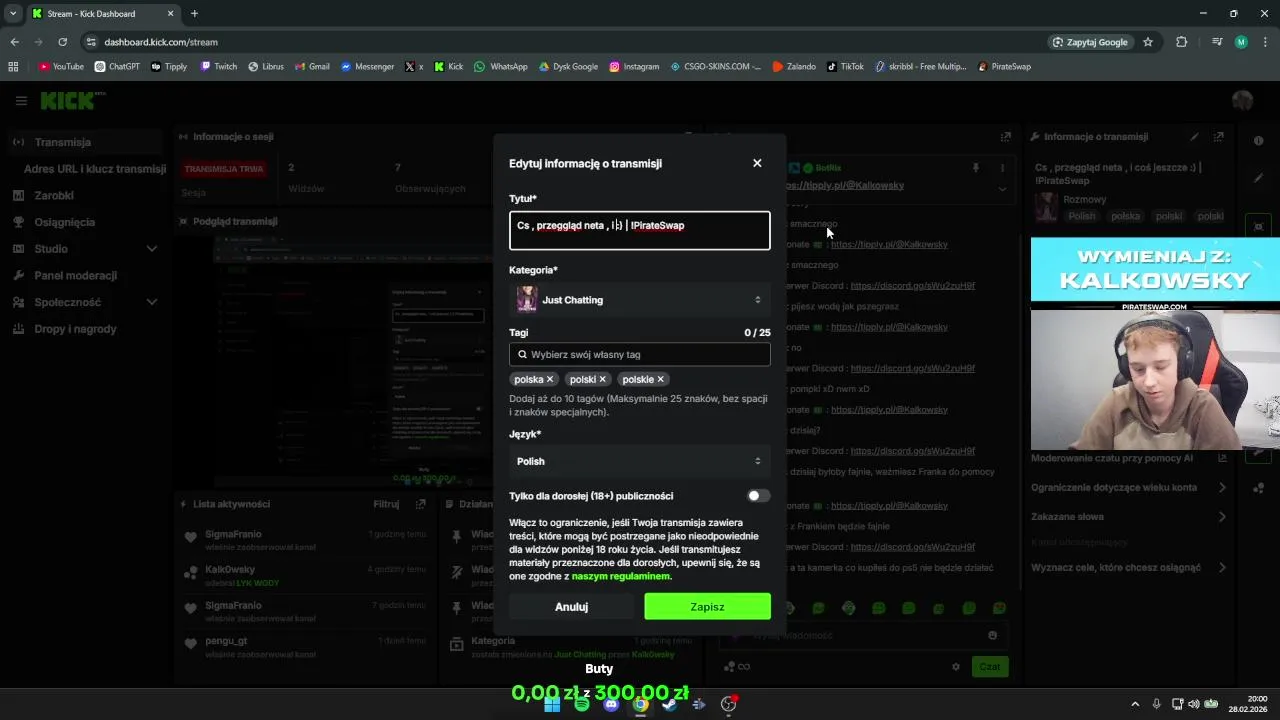Open the Windows Start menu
The height and width of the screenshot is (720, 1280).
click(x=552, y=704)
